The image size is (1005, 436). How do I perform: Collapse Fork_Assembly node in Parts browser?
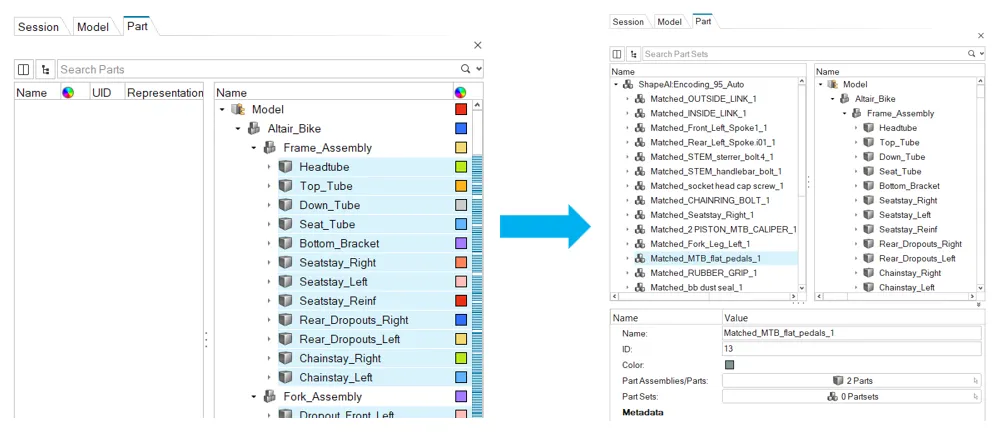tap(254, 397)
